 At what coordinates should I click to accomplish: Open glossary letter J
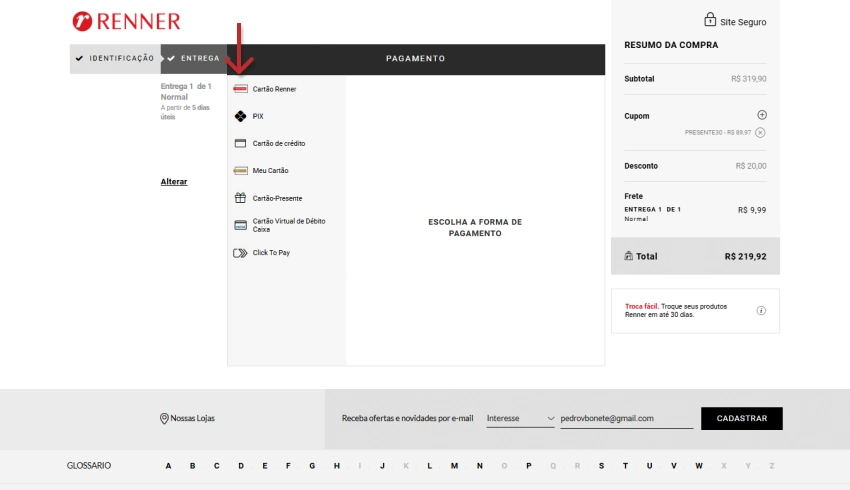tap(382, 466)
